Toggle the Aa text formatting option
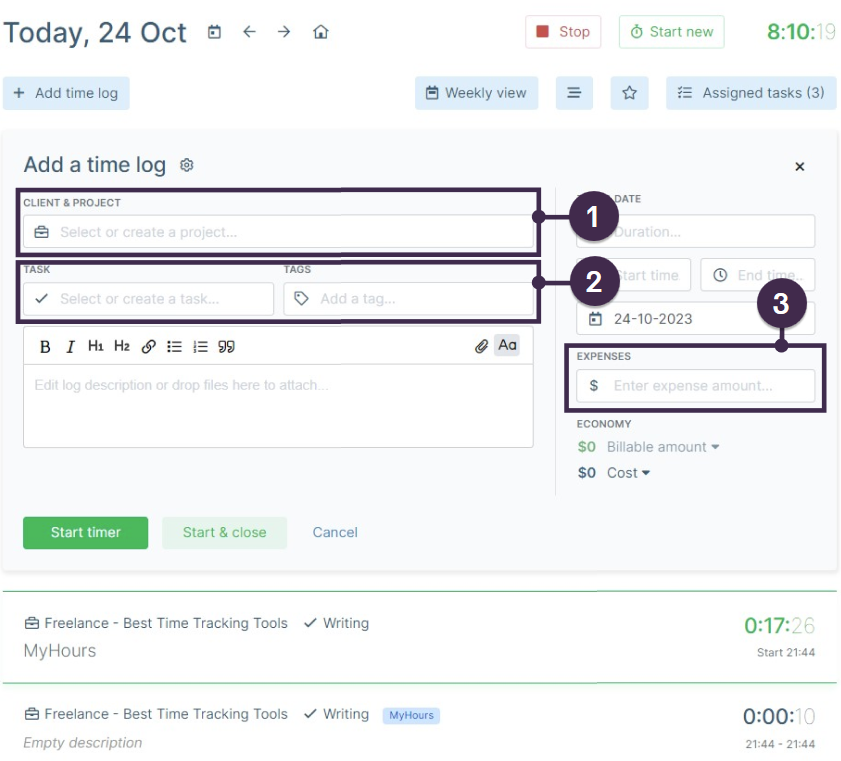The image size is (841, 761). [x=506, y=345]
